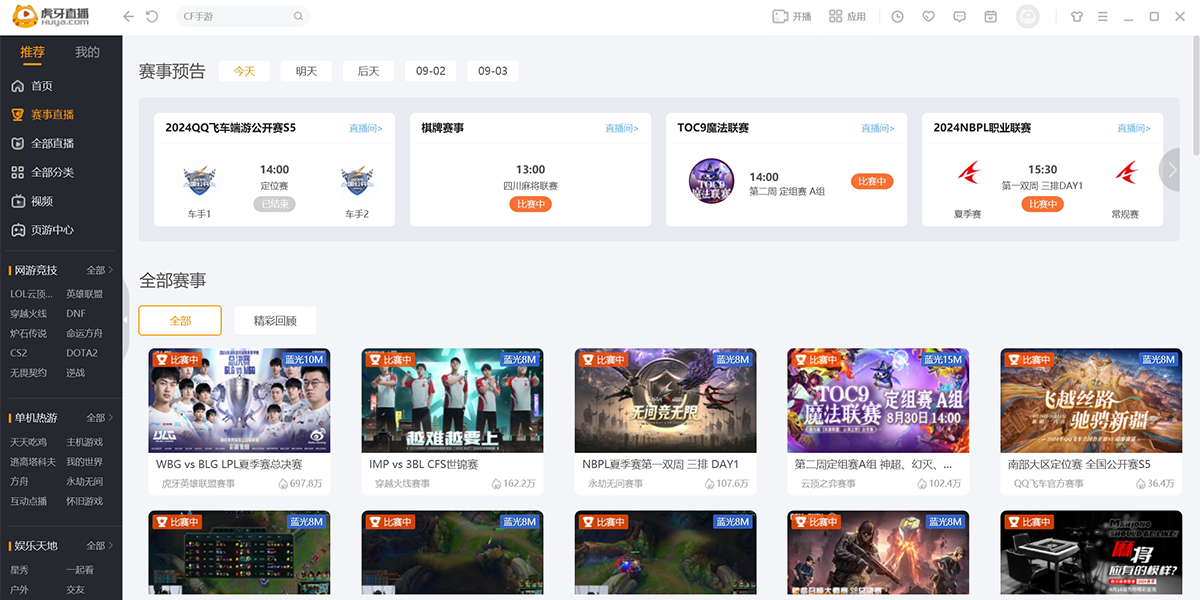This screenshot has height=600, width=1200.
Task: Expand 全部 next to 娱乐天地
Action: [x=99, y=546]
